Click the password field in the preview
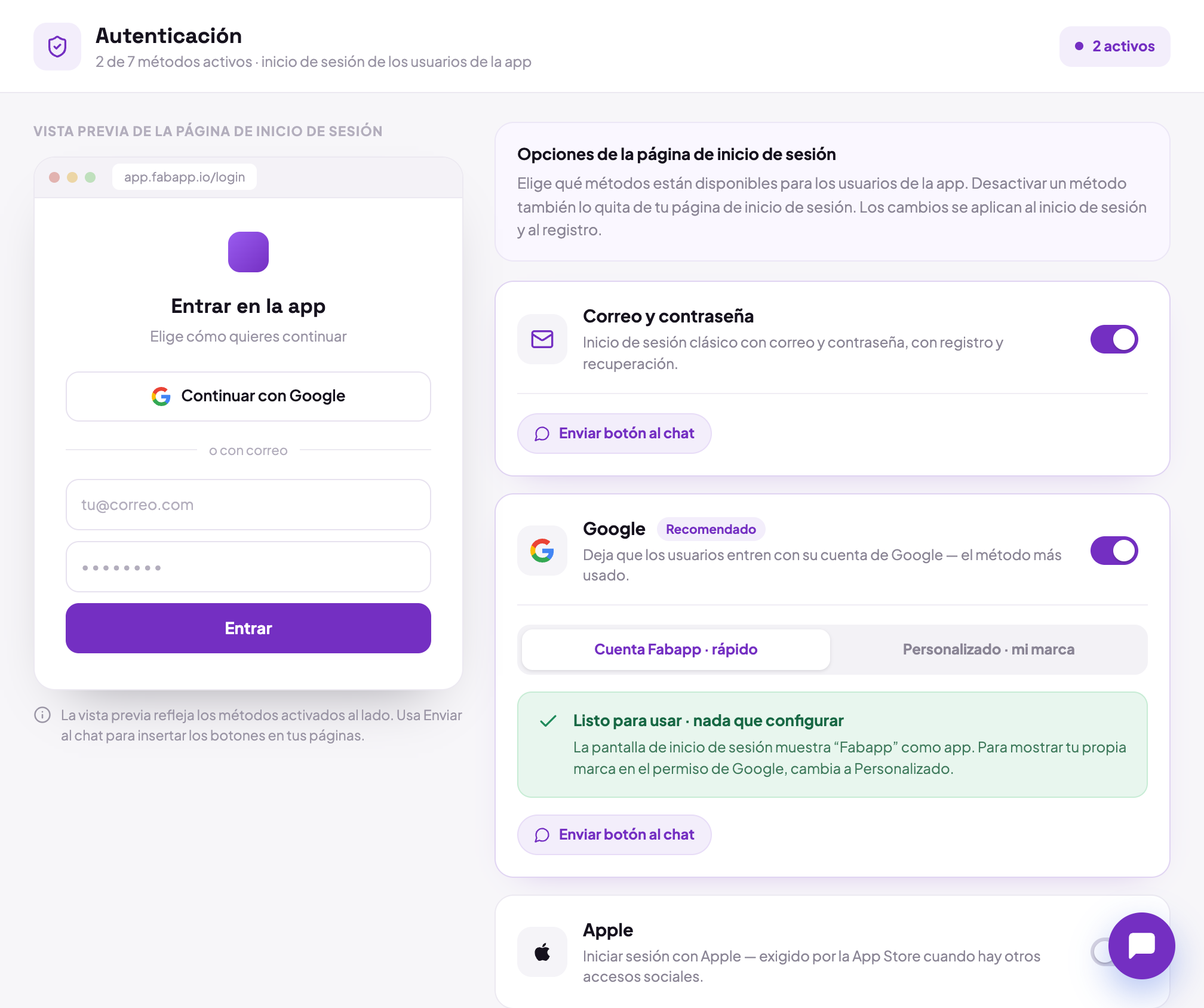This screenshot has width=1204, height=1008. click(x=248, y=567)
